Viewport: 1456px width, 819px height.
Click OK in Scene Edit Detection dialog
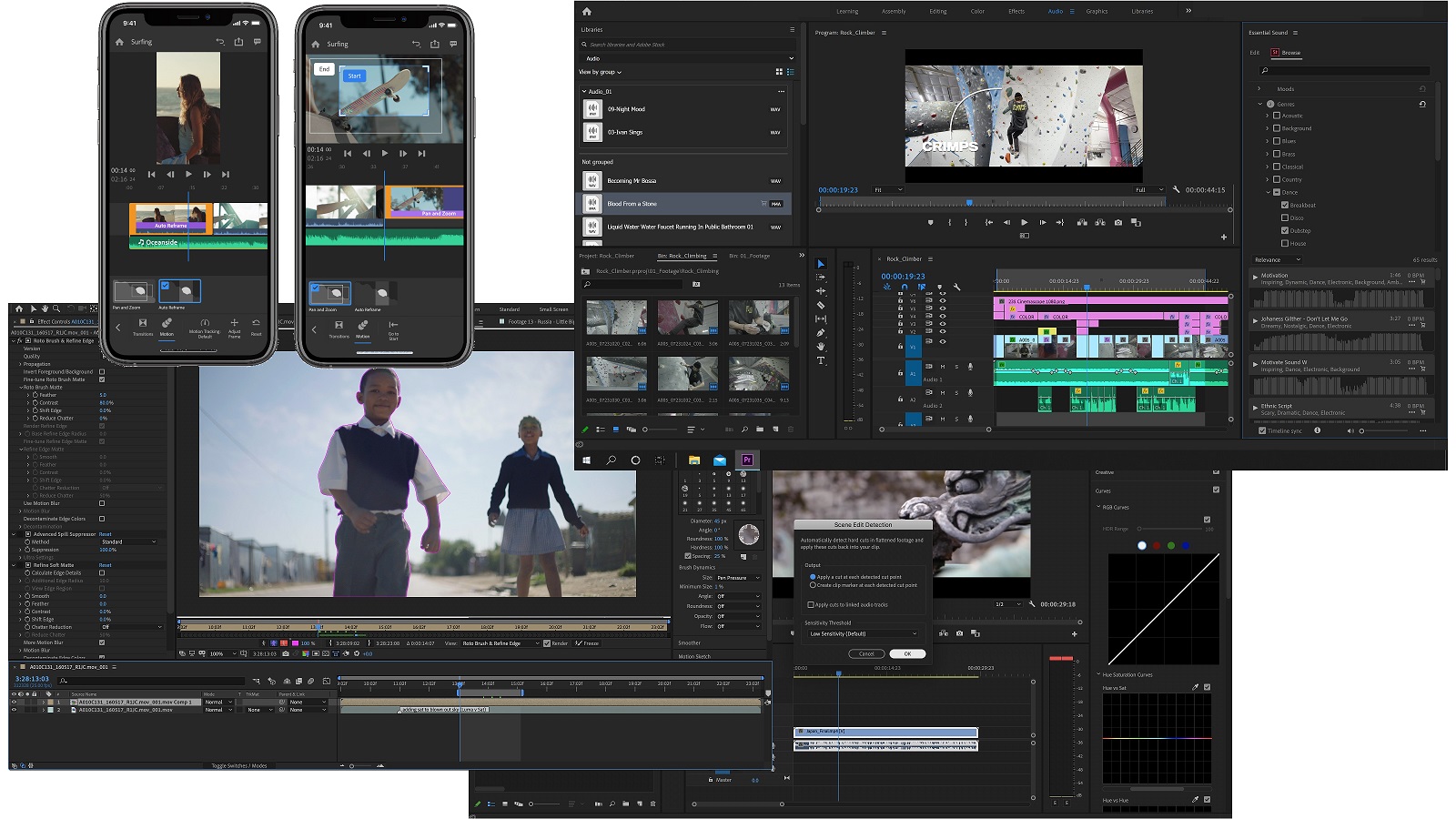pyautogui.click(x=907, y=653)
